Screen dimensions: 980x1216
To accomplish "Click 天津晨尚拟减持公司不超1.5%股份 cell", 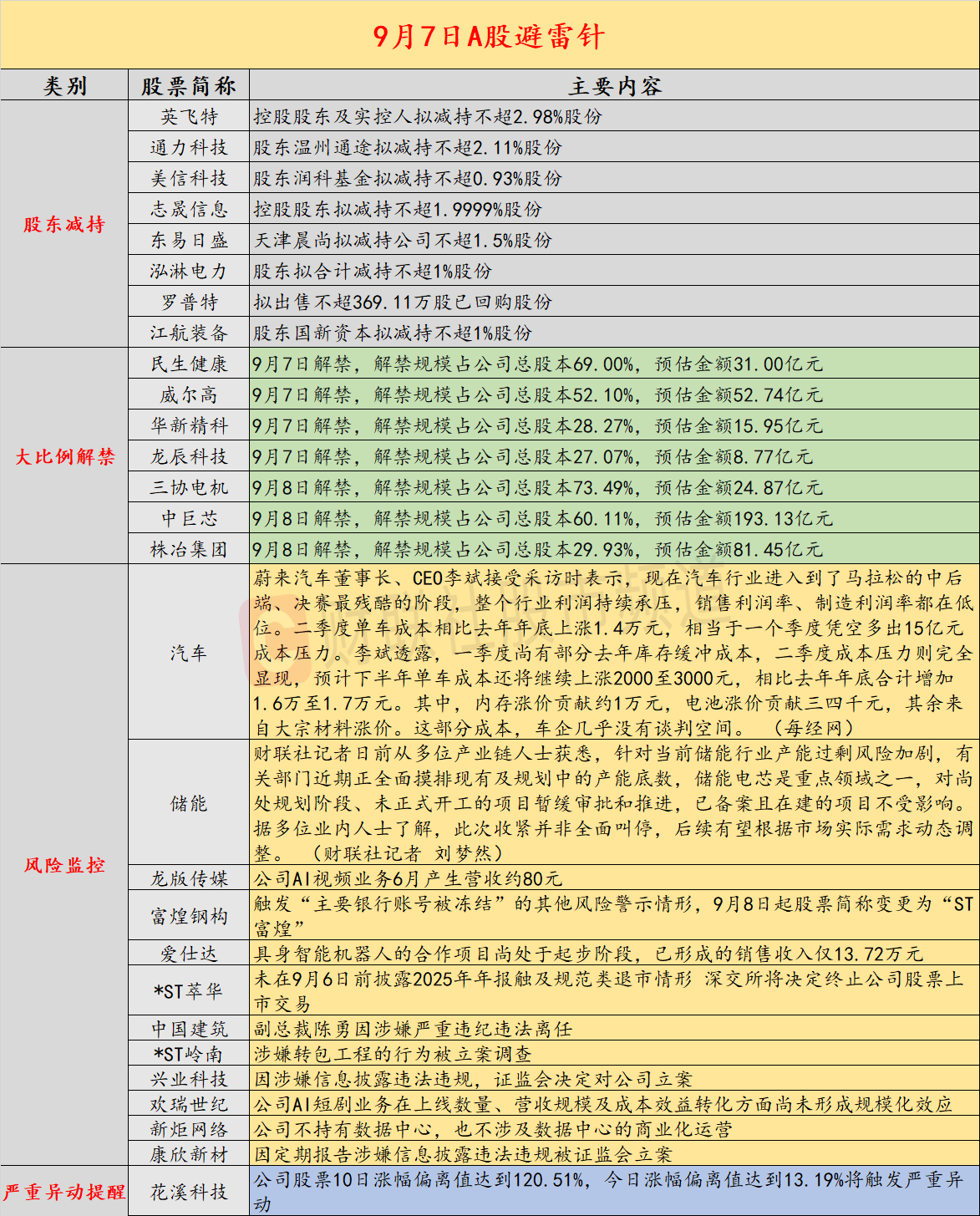I will tap(614, 240).
